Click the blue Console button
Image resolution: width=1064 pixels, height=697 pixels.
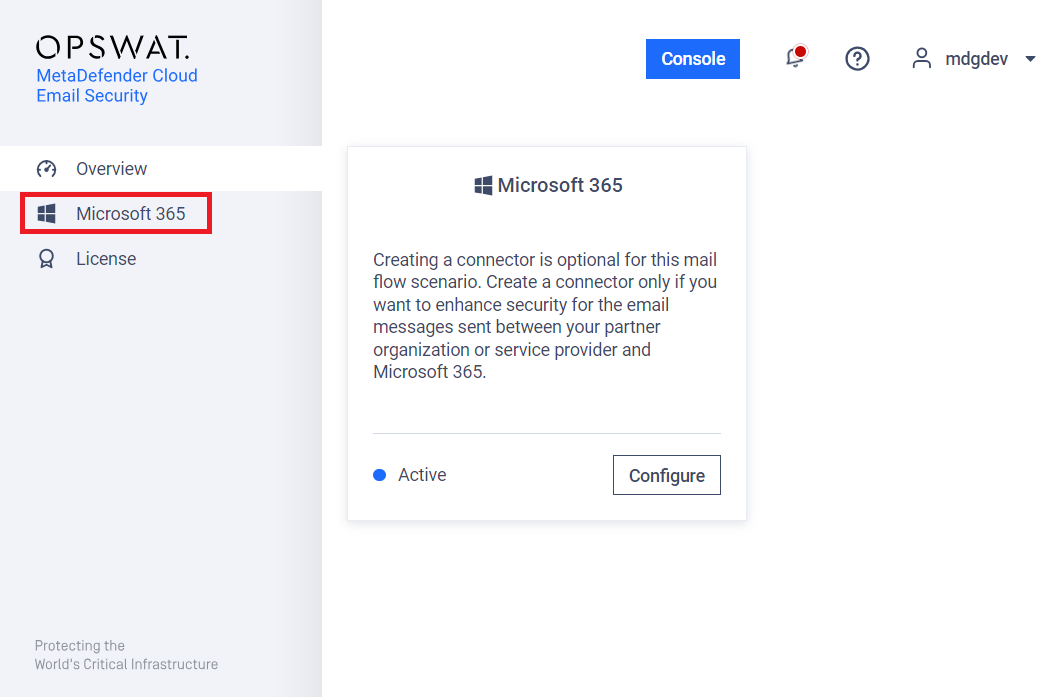(693, 59)
